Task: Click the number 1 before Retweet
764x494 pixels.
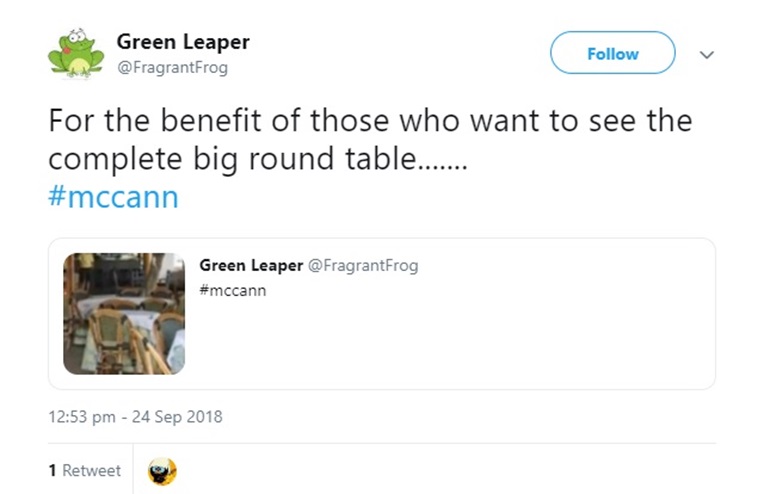Action: coord(52,471)
